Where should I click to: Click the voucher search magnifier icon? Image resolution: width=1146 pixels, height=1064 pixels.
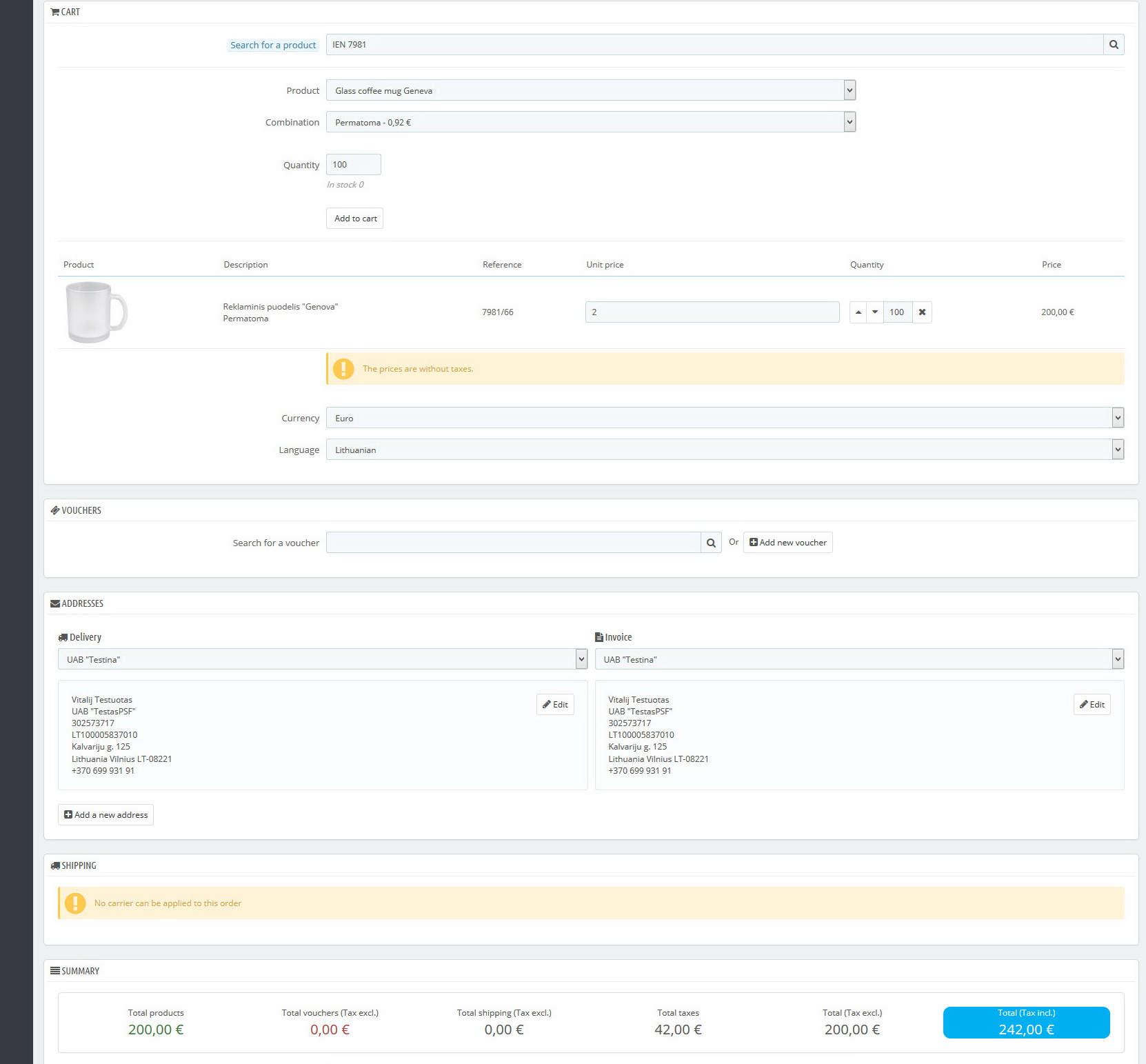[x=711, y=543]
